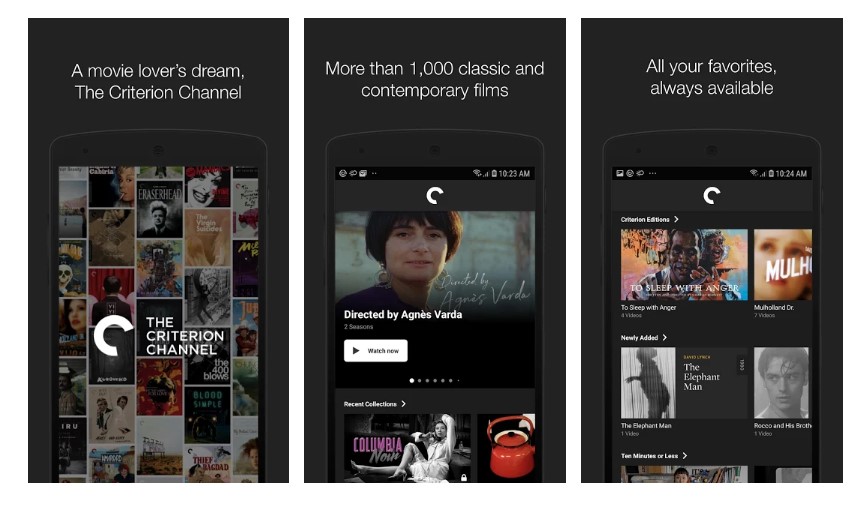Click the first notification icon beside 10:23 AM bar
This screenshot has height=506, width=851.
[343, 173]
